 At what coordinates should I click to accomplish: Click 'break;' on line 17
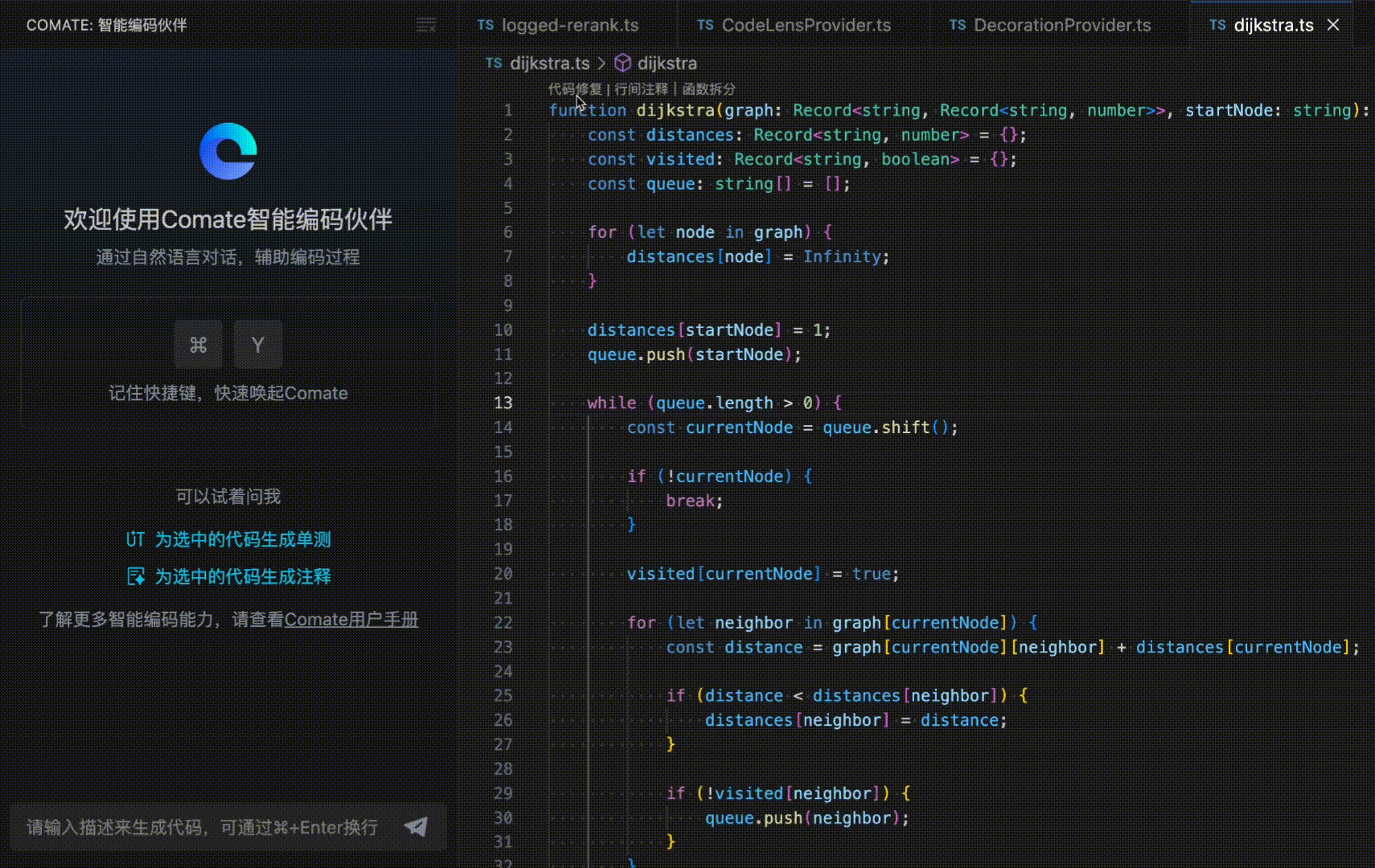[695, 501]
